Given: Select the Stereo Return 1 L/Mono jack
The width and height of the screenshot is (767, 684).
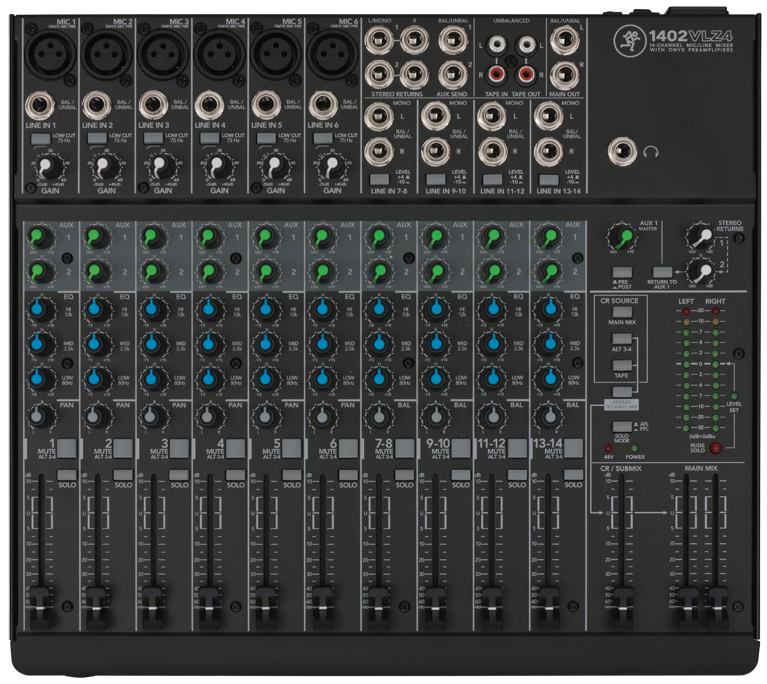Looking at the screenshot, I should (x=379, y=40).
